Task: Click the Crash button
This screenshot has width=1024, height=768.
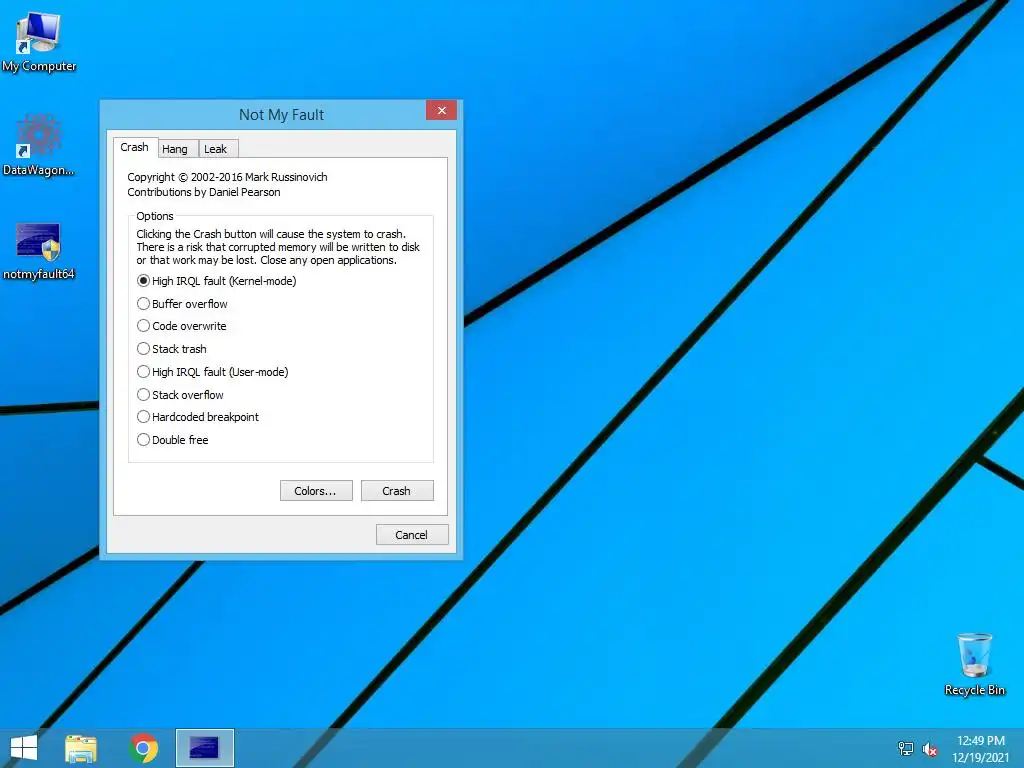Action: [397, 490]
